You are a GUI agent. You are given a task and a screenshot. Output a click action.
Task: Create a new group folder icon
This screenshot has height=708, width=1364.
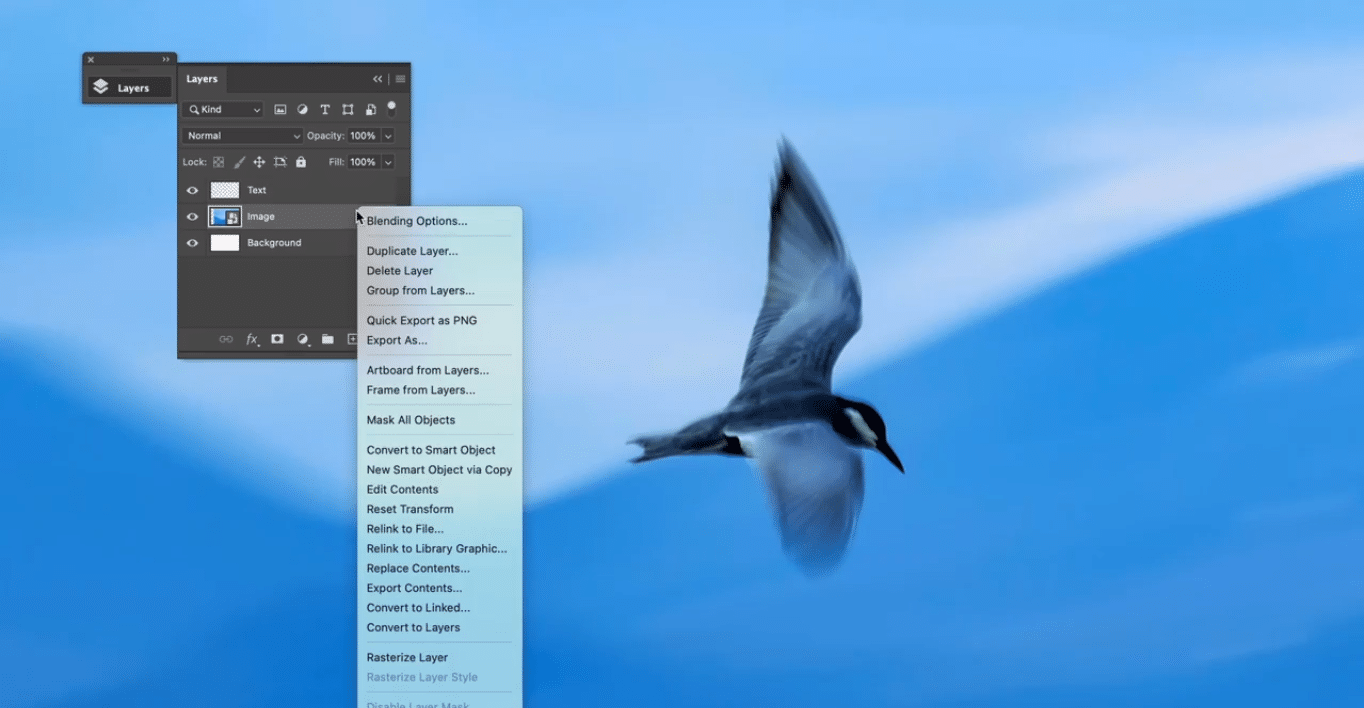coord(327,340)
